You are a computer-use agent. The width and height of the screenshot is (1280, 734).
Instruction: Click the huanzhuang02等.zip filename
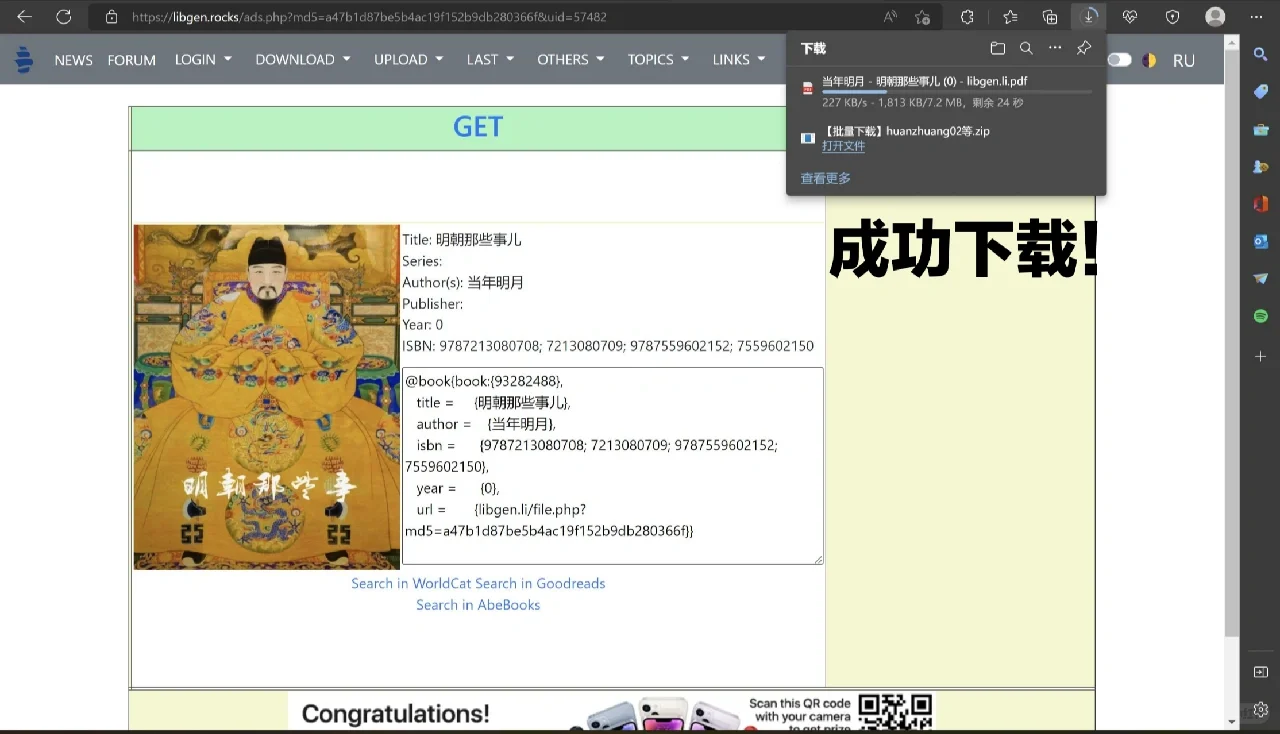[x=906, y=131]
